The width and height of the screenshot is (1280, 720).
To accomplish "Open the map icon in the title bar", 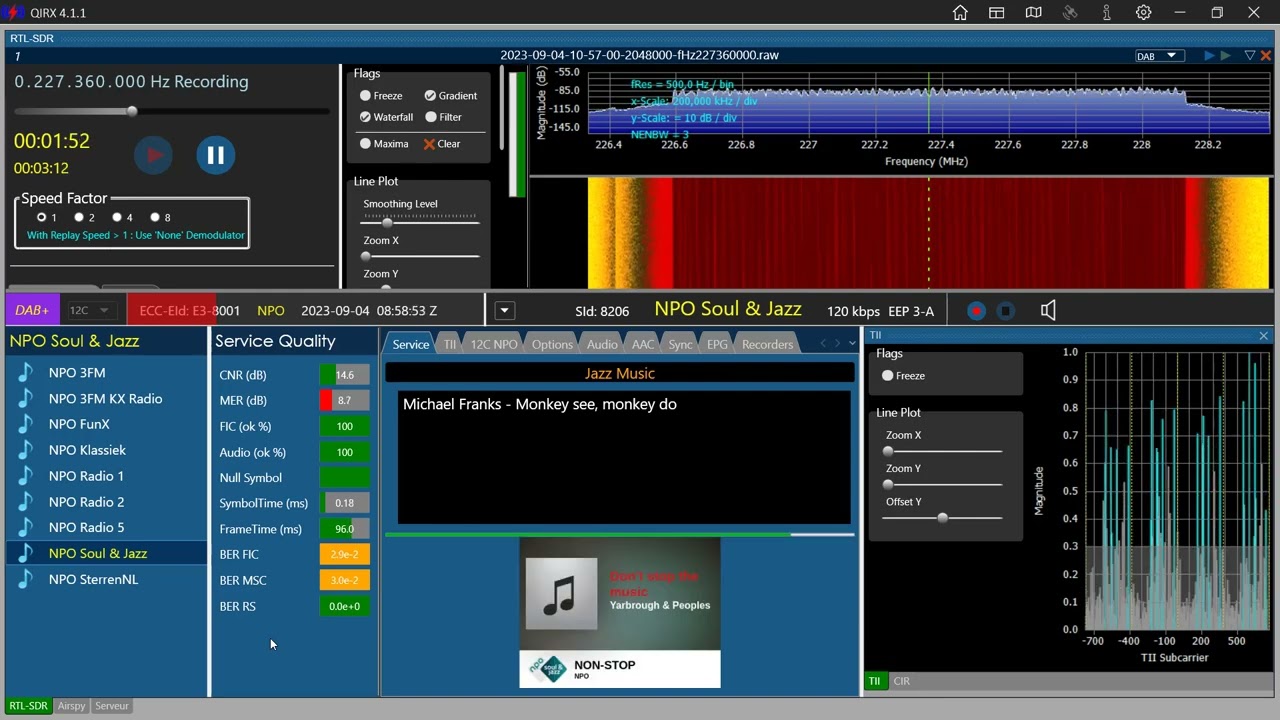I will (x=1034, y=13).
